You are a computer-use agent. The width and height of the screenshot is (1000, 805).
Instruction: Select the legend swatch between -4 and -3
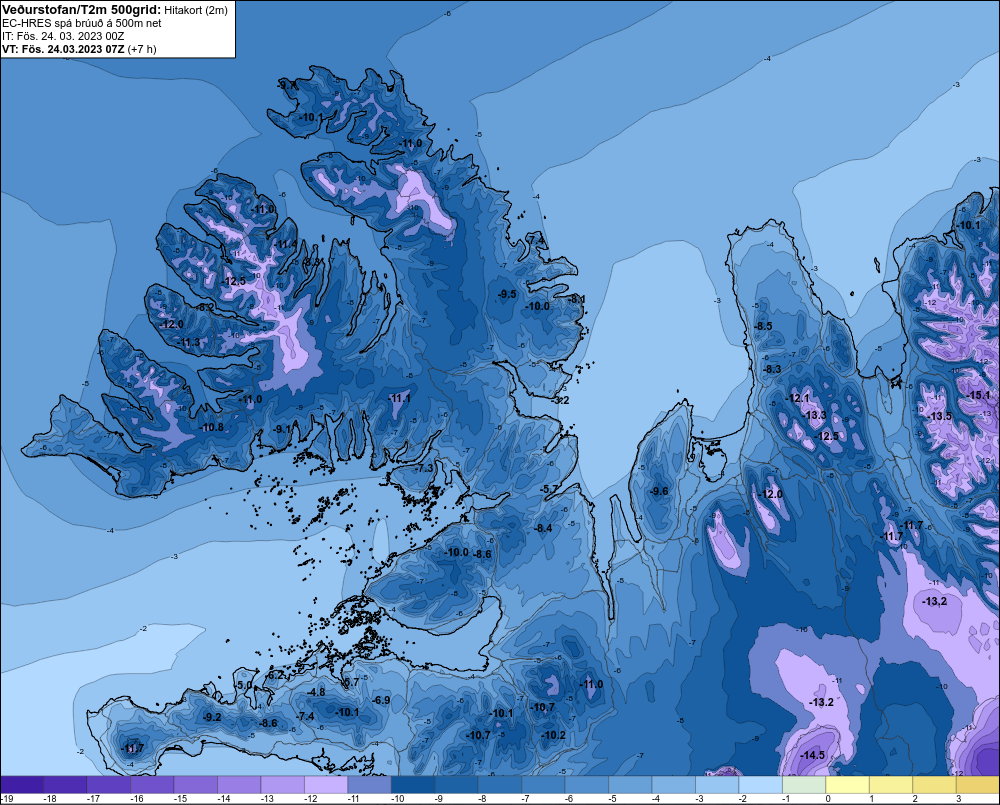[x=673, y=784]
